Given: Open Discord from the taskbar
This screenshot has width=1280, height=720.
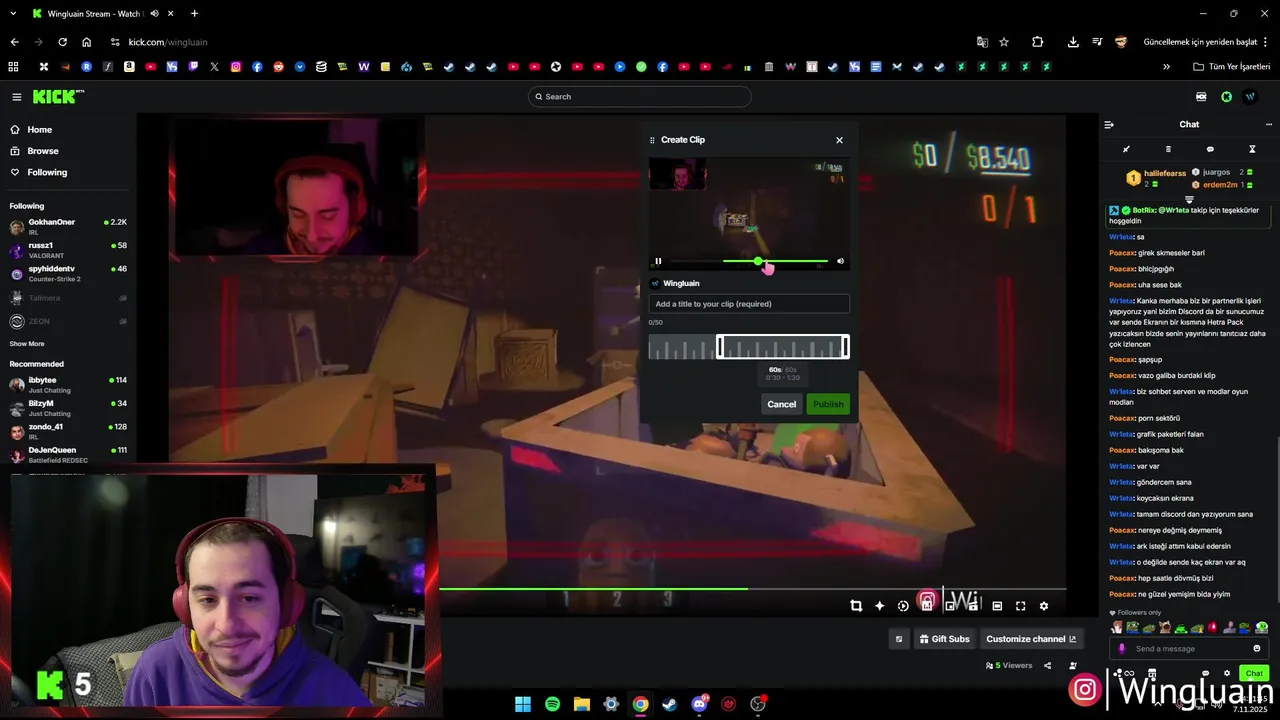Looking at the screenshot, I should [x=699, y=704].
